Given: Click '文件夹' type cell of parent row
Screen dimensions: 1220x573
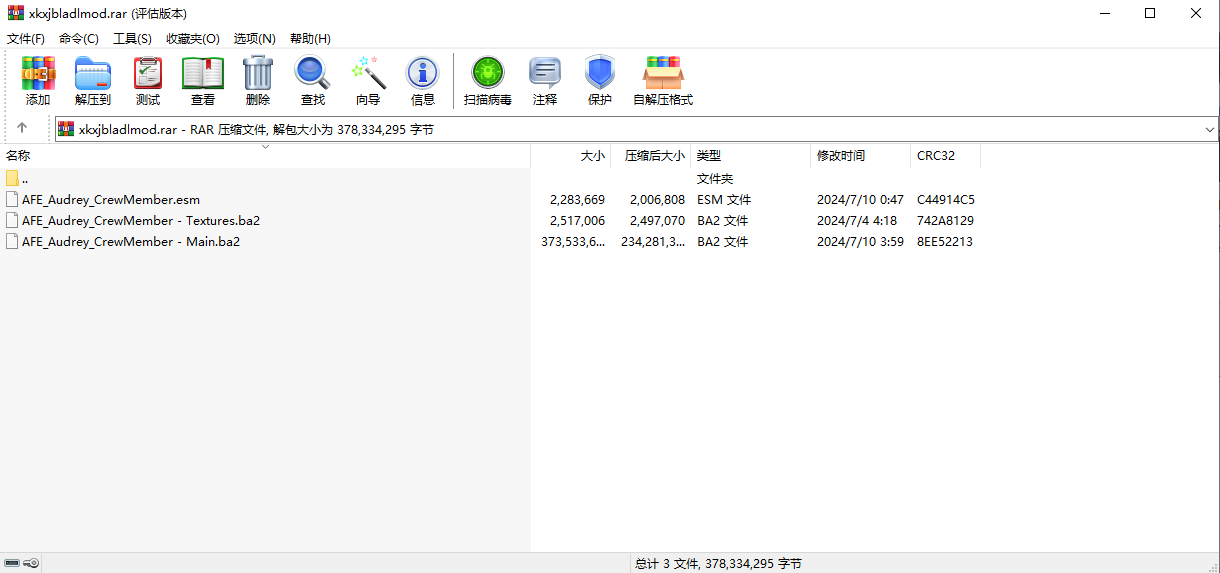Looking at the screenshot, I should click(x=715, y=179).
